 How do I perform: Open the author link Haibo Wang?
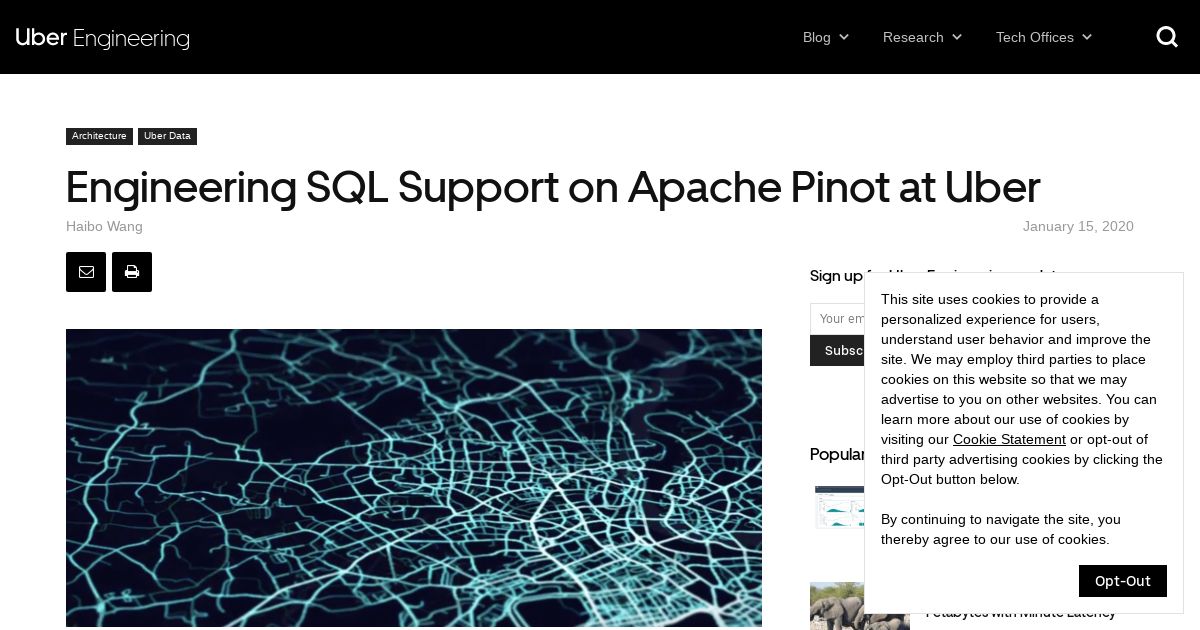[104, 227]
